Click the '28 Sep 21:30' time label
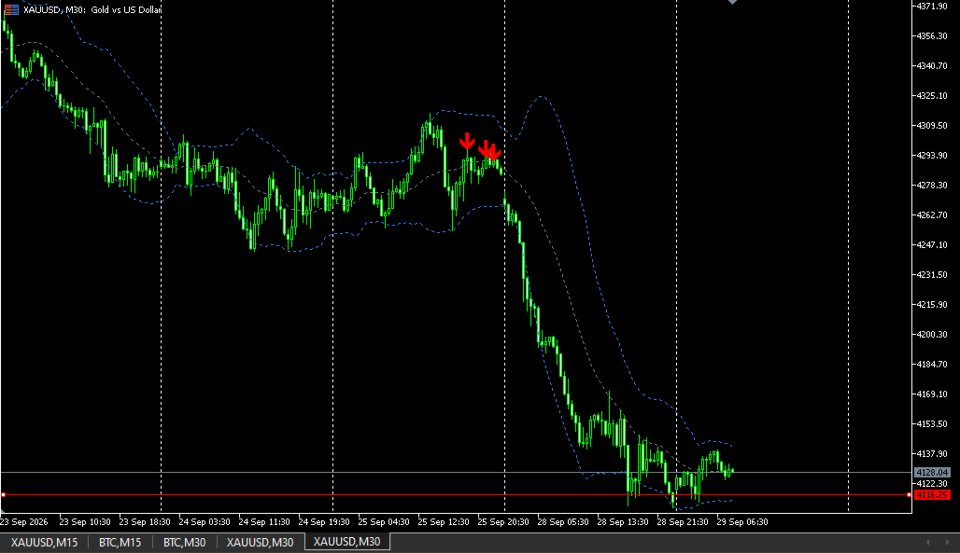This screenshot has width=960, height=553. (683, 522)
